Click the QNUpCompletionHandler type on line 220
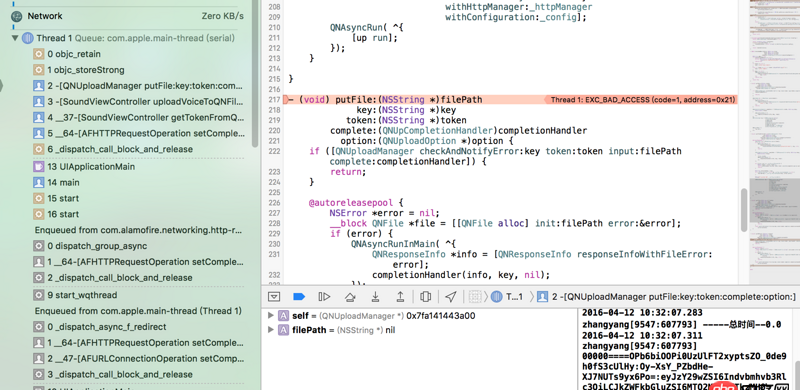This screenshot has width=800, height=390. pyautogui.click(x=437, y=131)
